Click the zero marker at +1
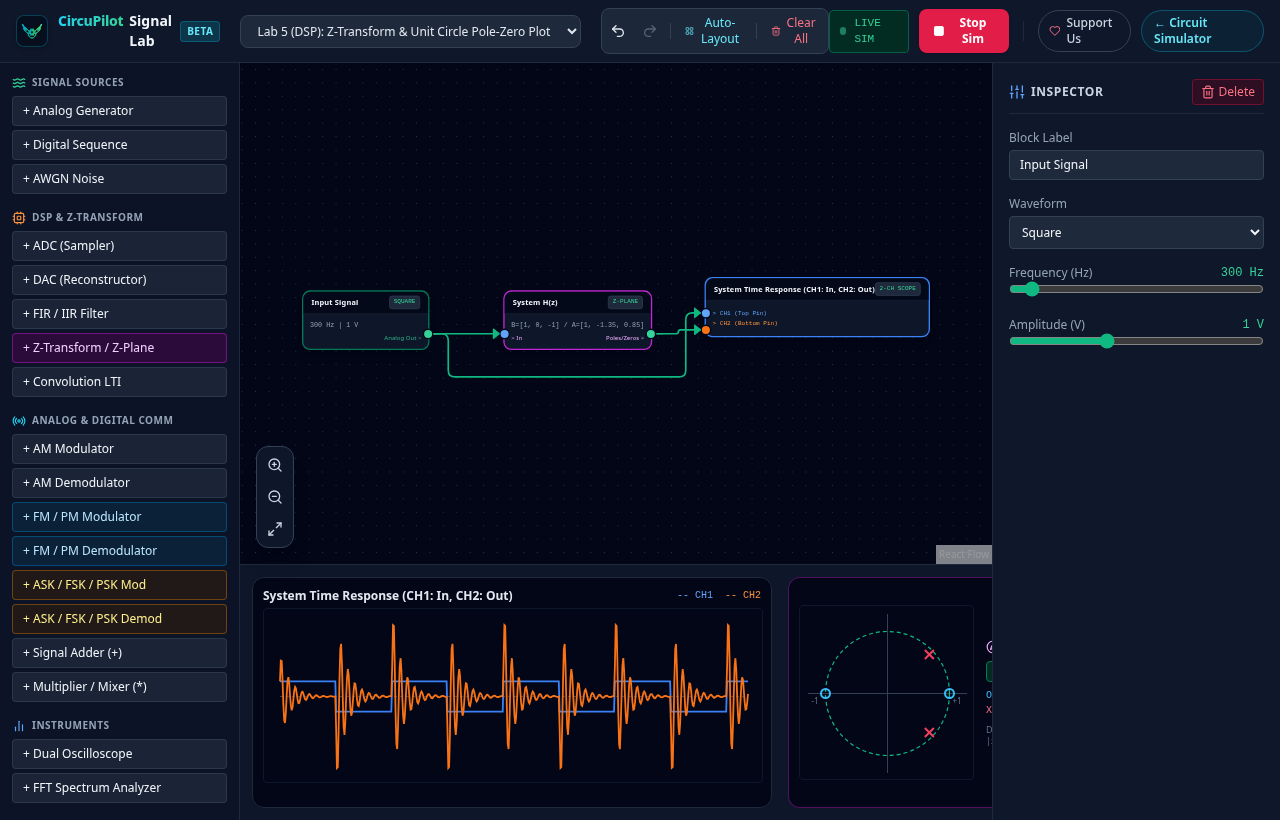 949,693
